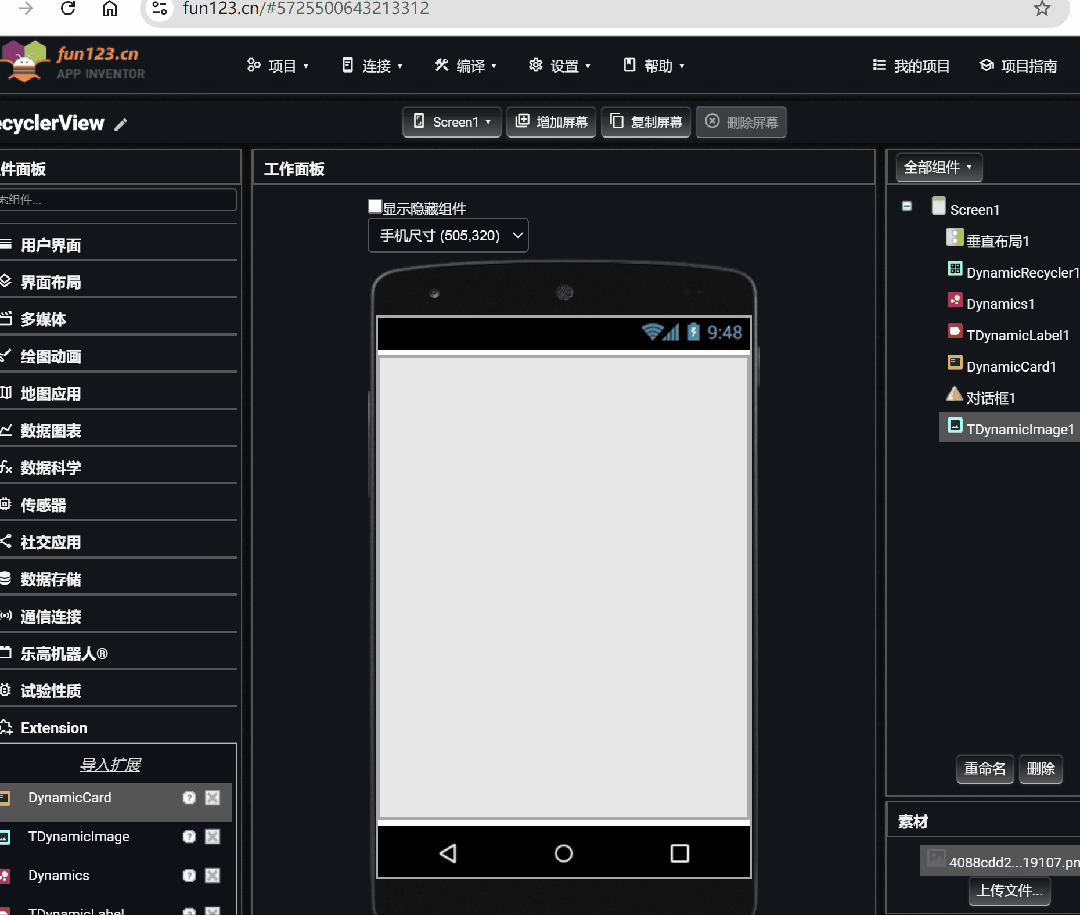This screenshot has height=915, width=1080.
Task: Remove DynamicCard extension with X icon
Action: point(213,798)
